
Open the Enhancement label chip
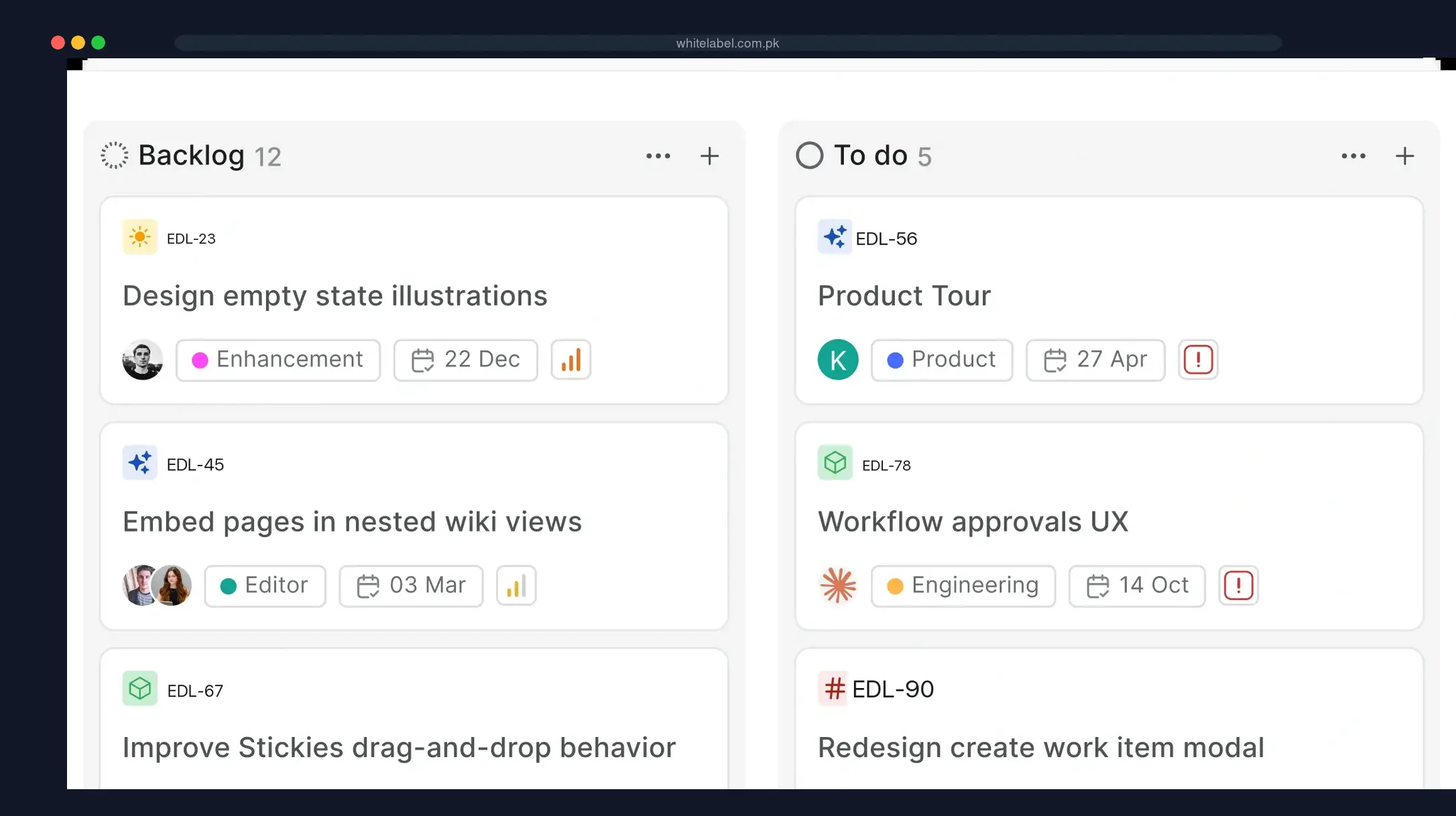(x=278, y=360)
